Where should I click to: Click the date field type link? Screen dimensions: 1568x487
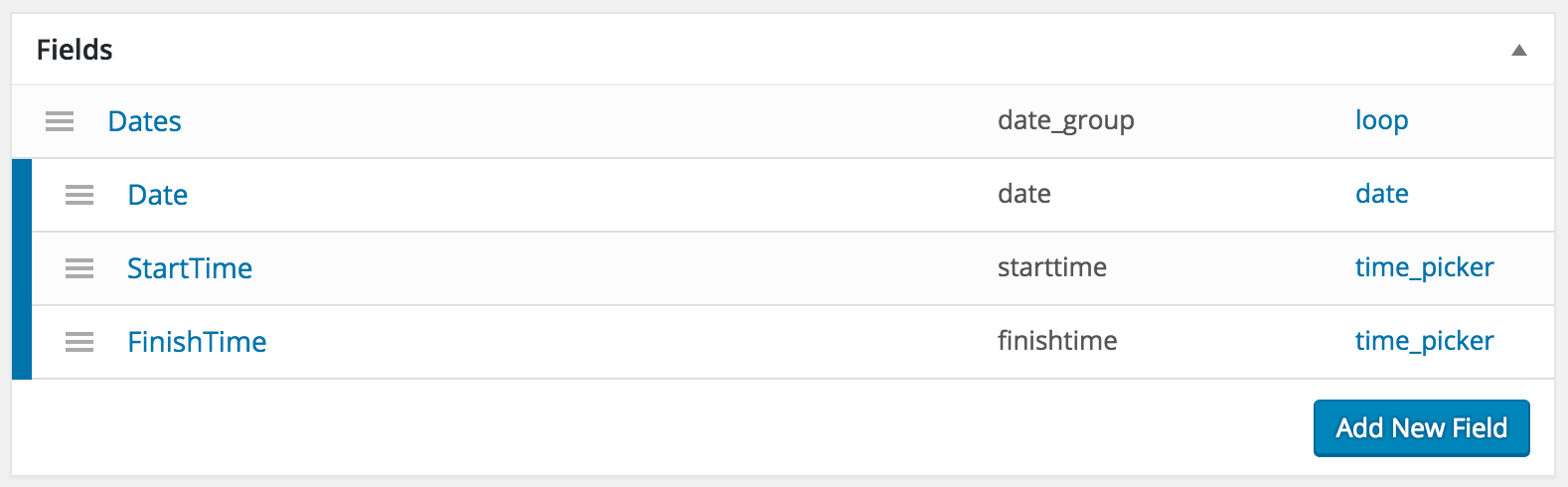1381,194
